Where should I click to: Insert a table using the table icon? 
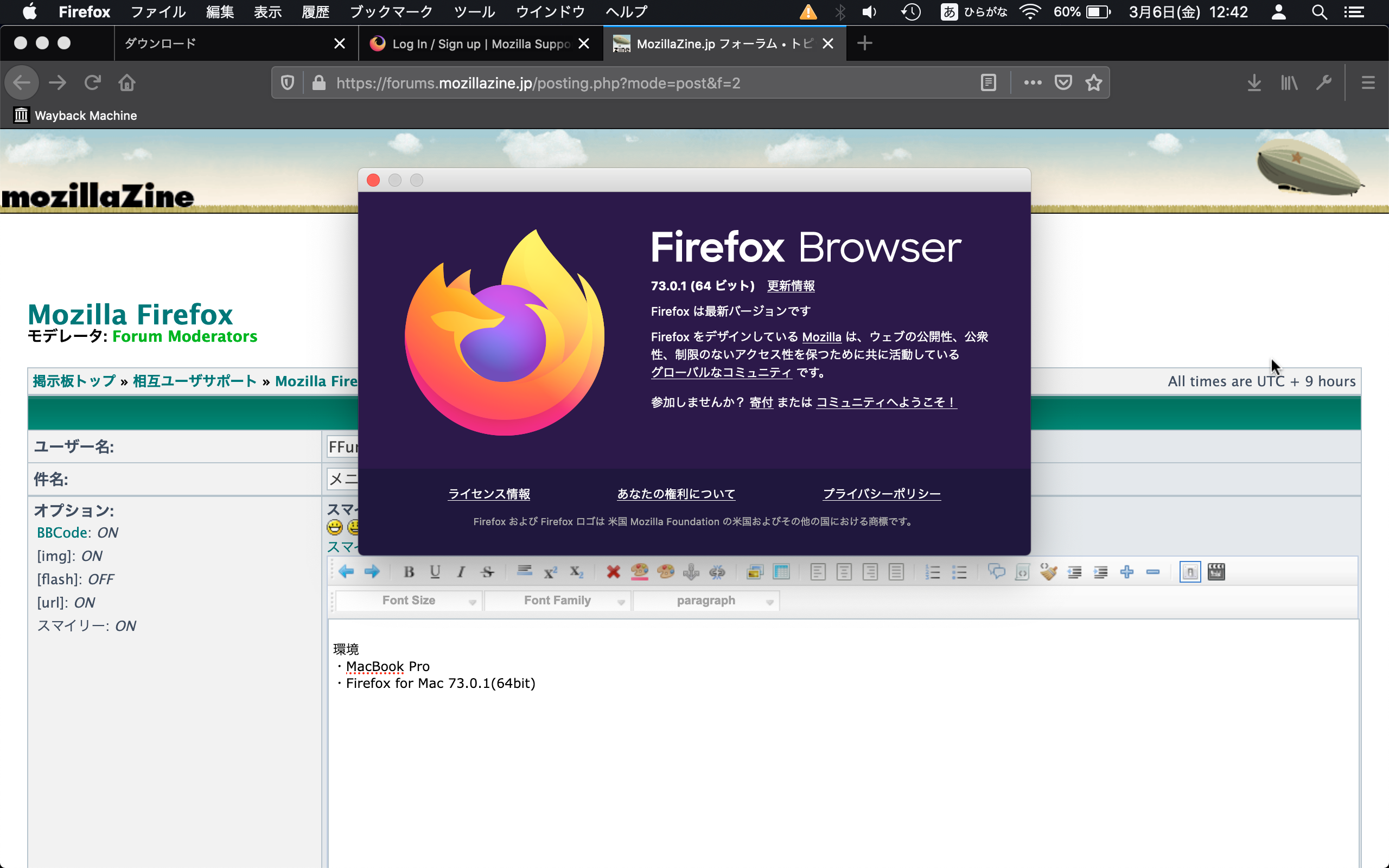click(781, 572)
